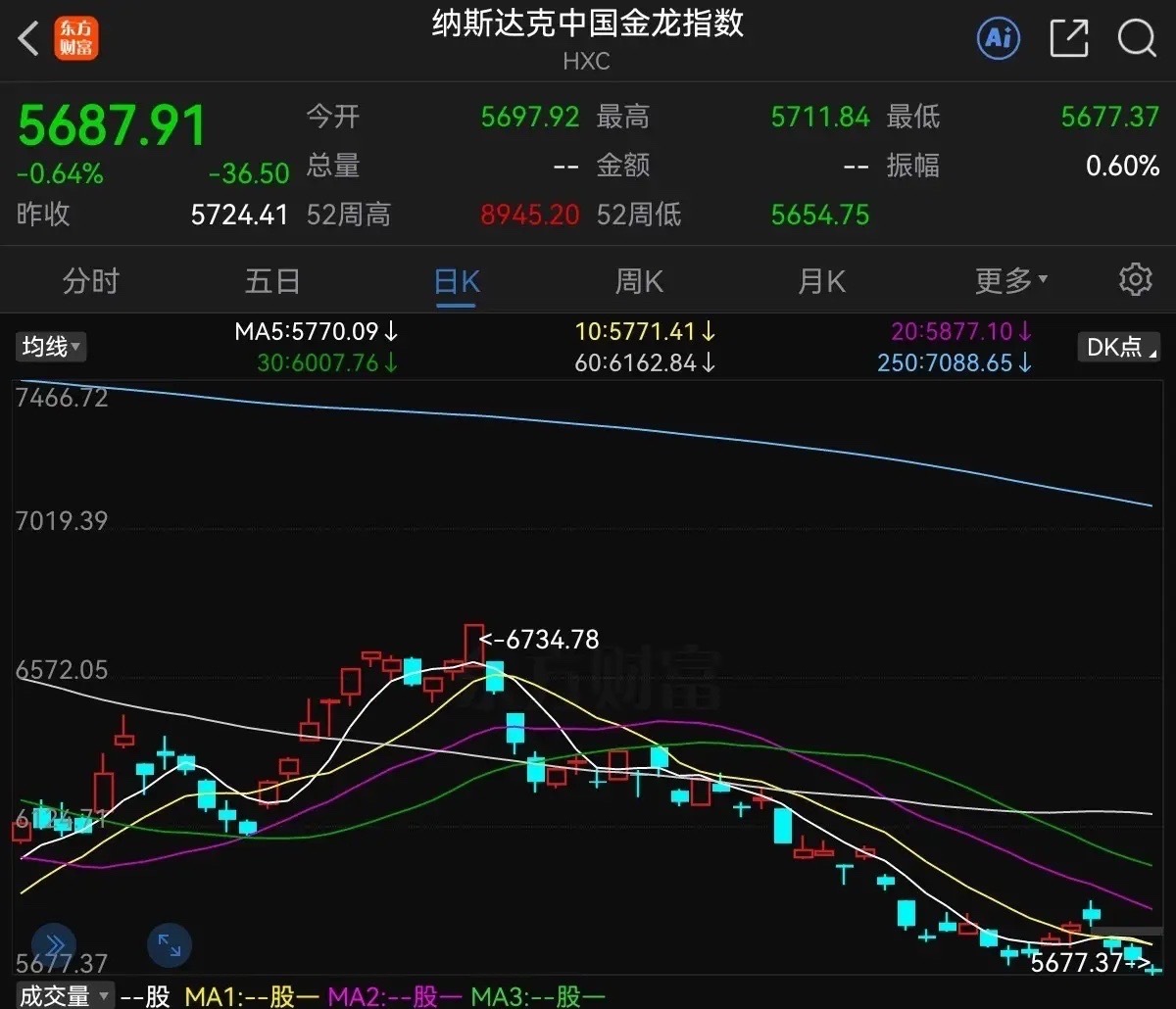Tap the double-arrow jump icon on chart

coord(53,945)
